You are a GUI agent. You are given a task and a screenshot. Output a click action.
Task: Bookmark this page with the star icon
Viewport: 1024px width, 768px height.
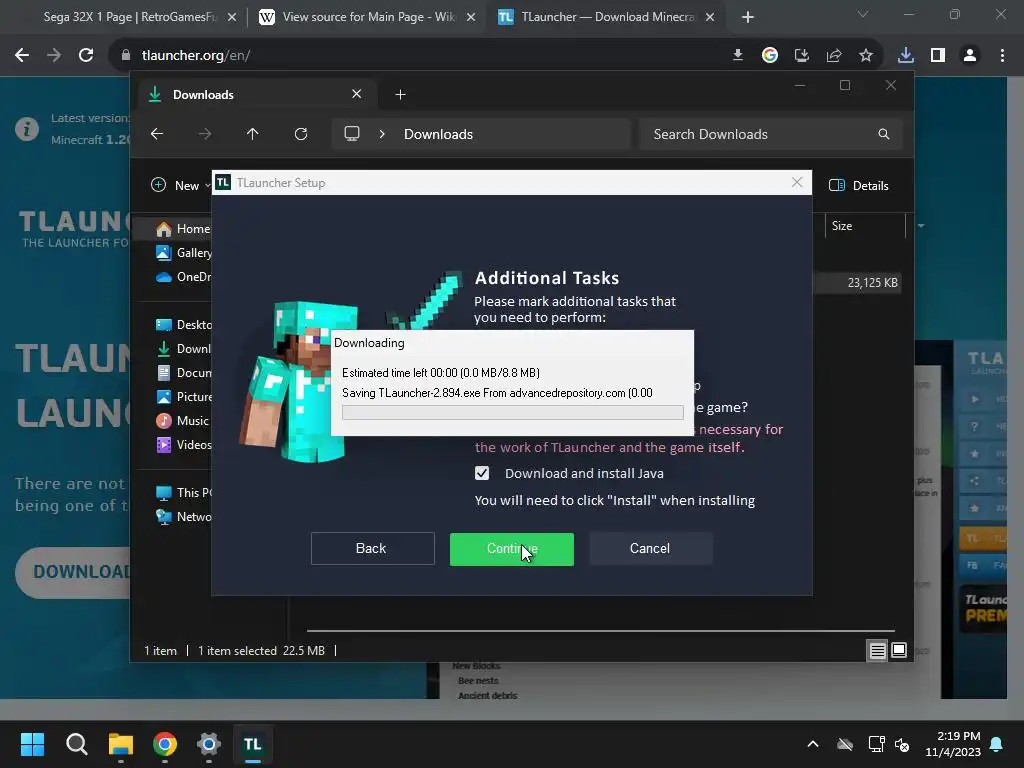tap(866, 56)
